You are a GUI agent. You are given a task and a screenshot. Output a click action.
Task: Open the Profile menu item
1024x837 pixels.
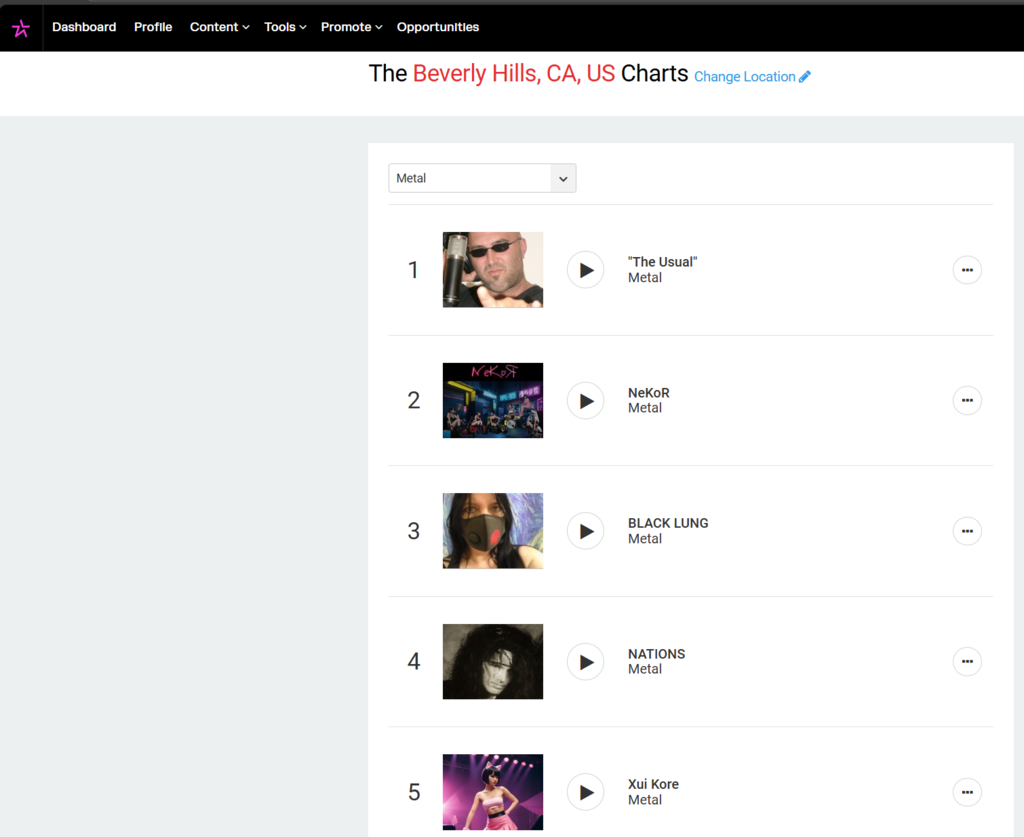(x=153, y=27)
